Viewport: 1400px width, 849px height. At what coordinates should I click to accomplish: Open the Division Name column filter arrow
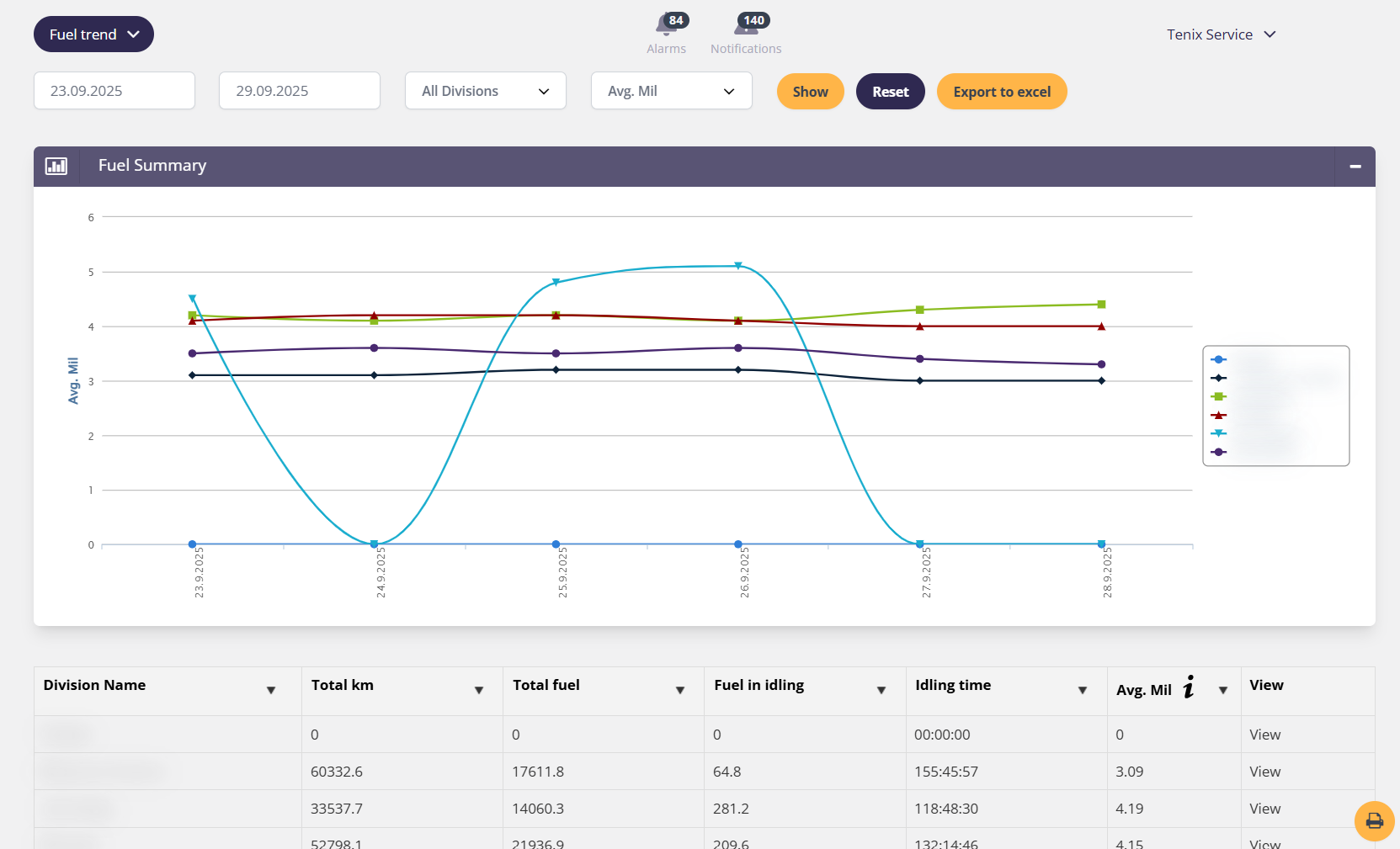point(271,691)
